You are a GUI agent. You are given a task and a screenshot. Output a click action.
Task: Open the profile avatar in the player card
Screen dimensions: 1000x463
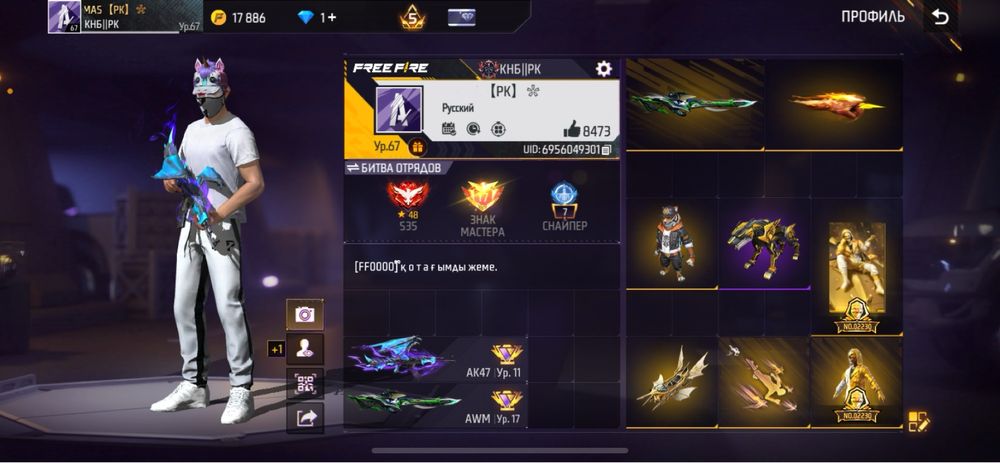point(399,110)
